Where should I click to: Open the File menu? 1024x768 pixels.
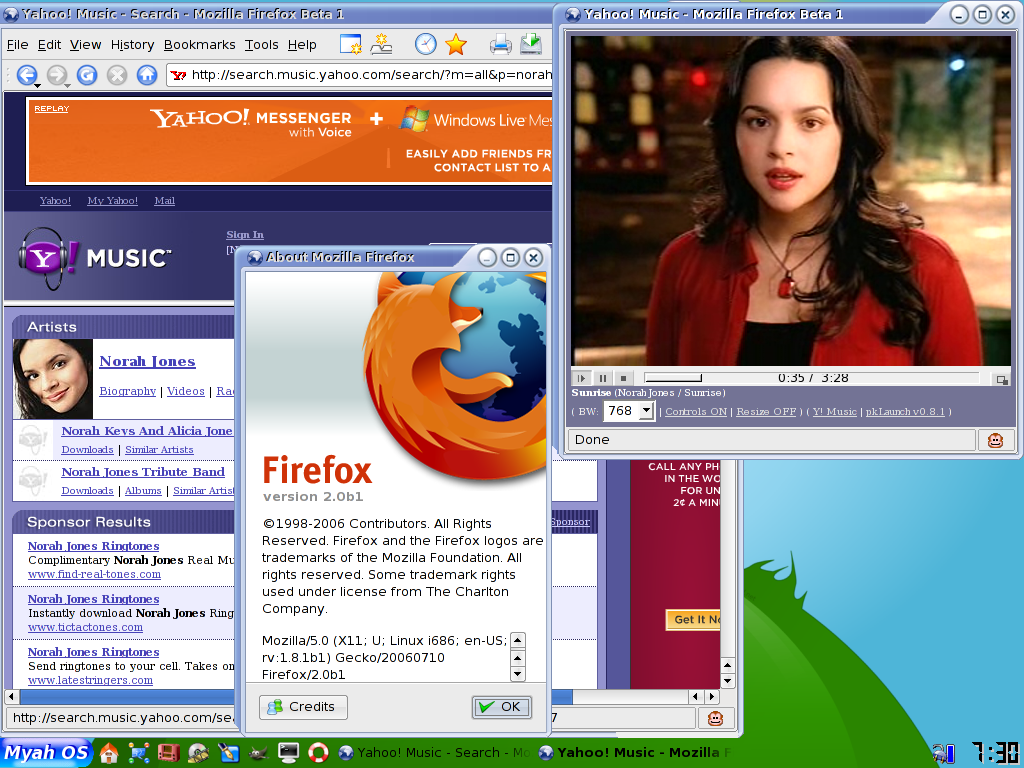tap(18, 45)
